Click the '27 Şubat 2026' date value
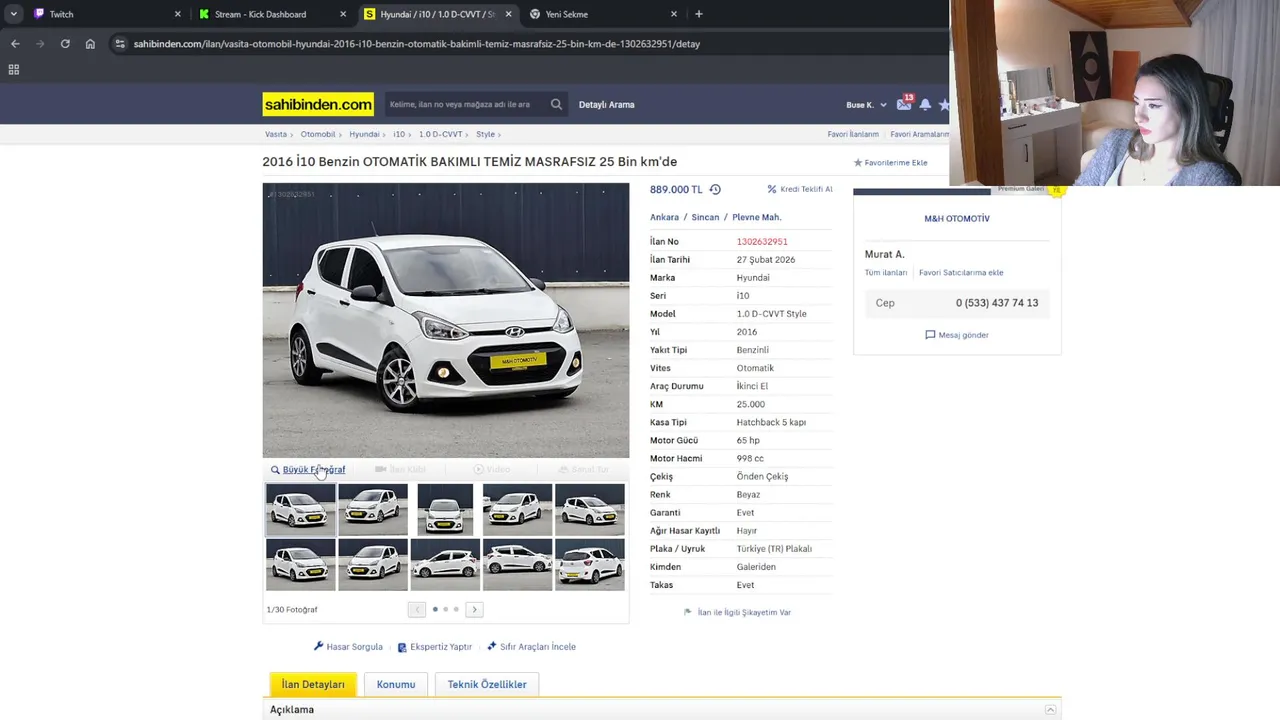Image resolution: width=1280 pixels, height=720 pixels. click(766, 260)
